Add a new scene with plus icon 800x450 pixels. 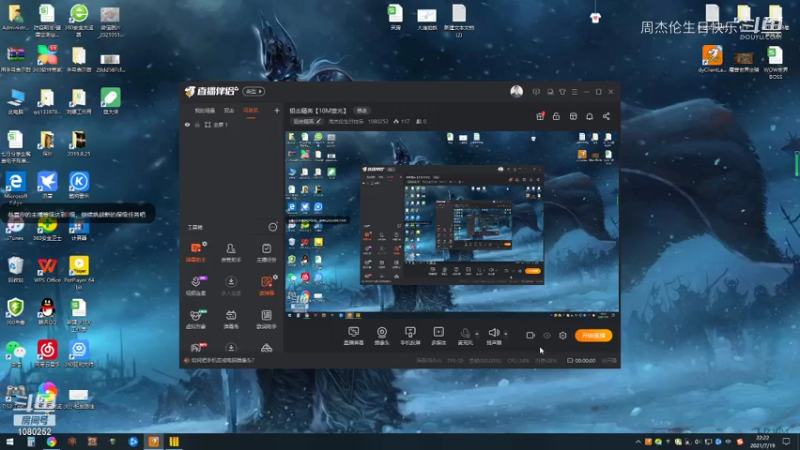pyautogui.click(x=277, y=110)
